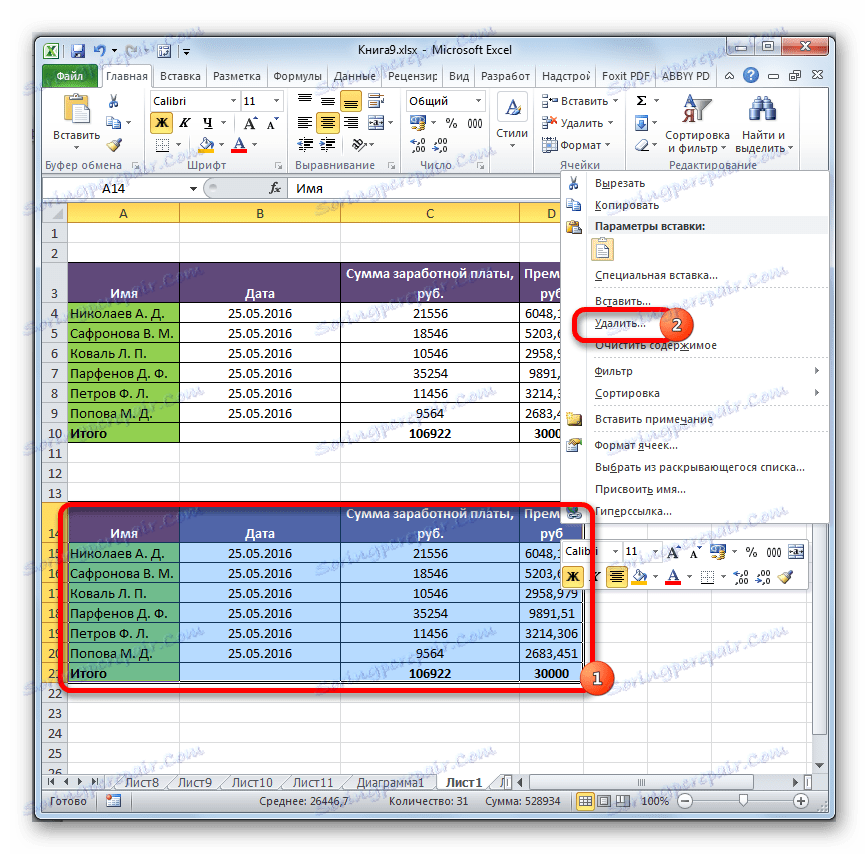The image size is (868, 854).
Task: Open Гиперссылка... from context menu
Action: pos(633,511)
